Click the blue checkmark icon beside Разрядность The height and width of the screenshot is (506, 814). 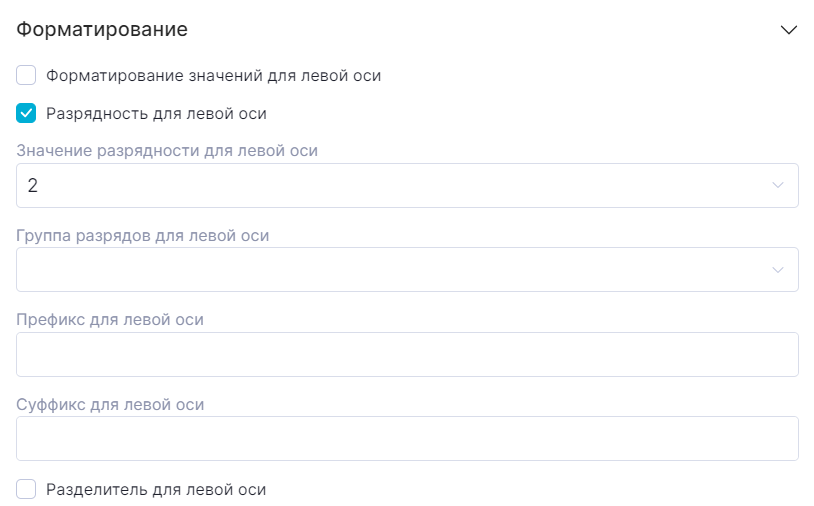tap(27, 113)
